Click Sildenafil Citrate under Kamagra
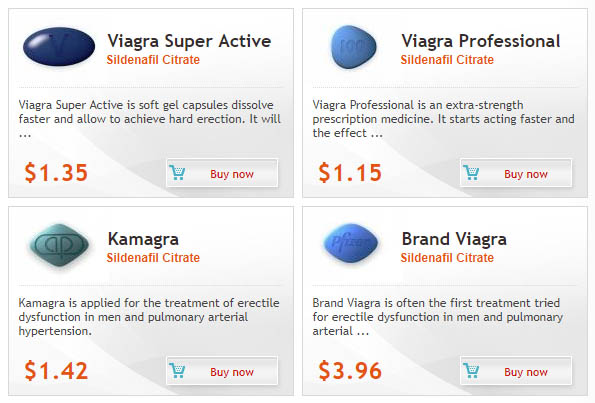 tap(153, 258)
